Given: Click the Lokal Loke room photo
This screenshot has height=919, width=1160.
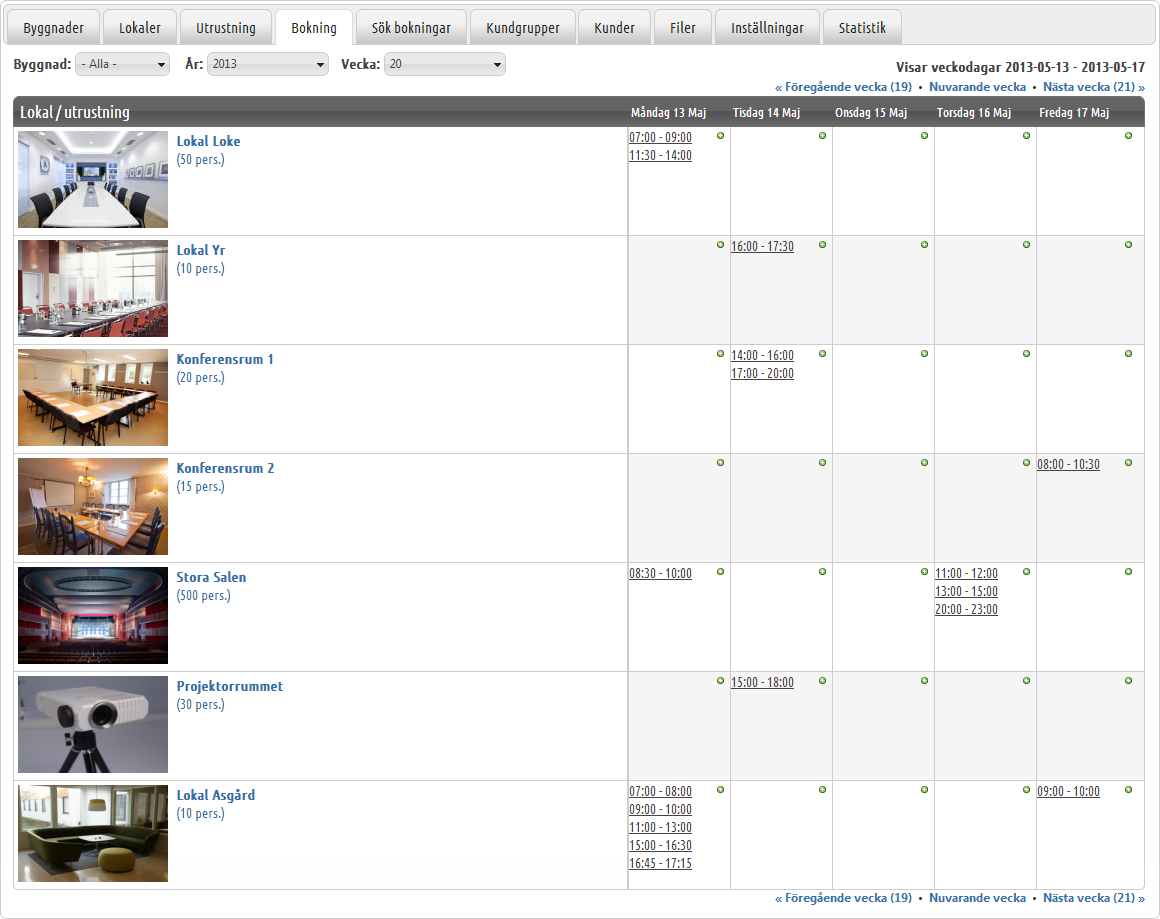Looking at the screenshot, I should click(93, 180).
